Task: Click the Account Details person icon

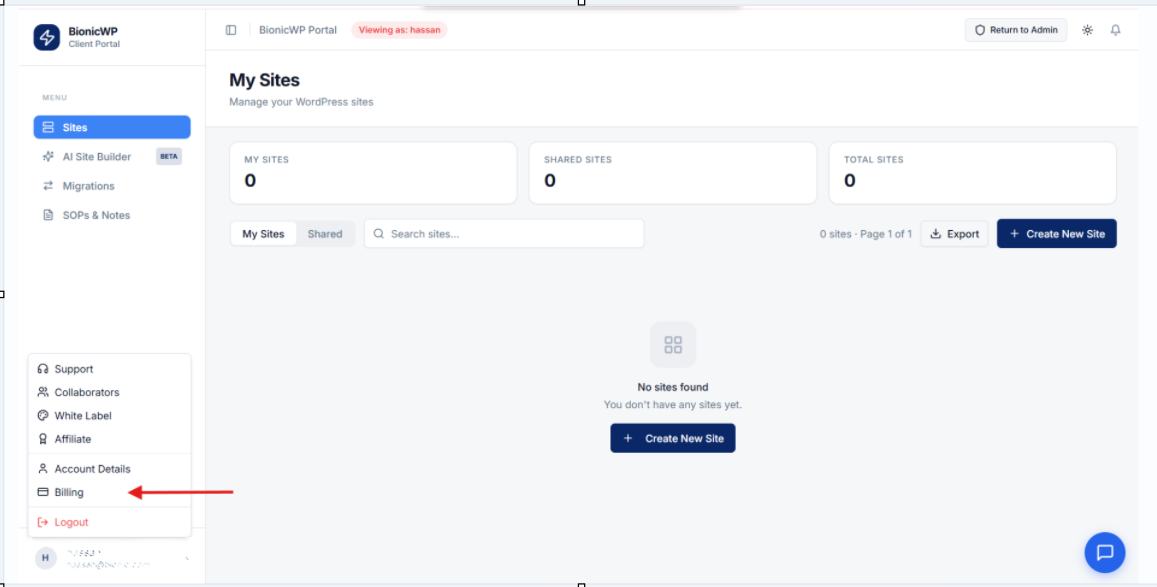Action: [43, 468]
